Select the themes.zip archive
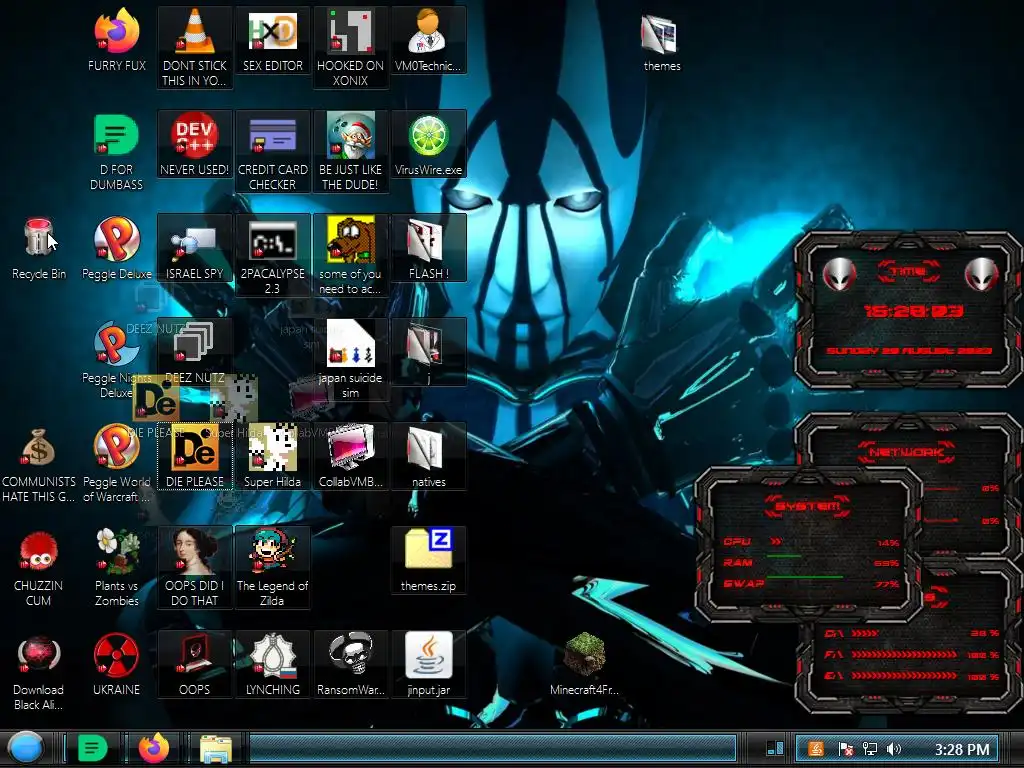The height and width of the screenshot is (768, 1024). click(x=428, y=549)
